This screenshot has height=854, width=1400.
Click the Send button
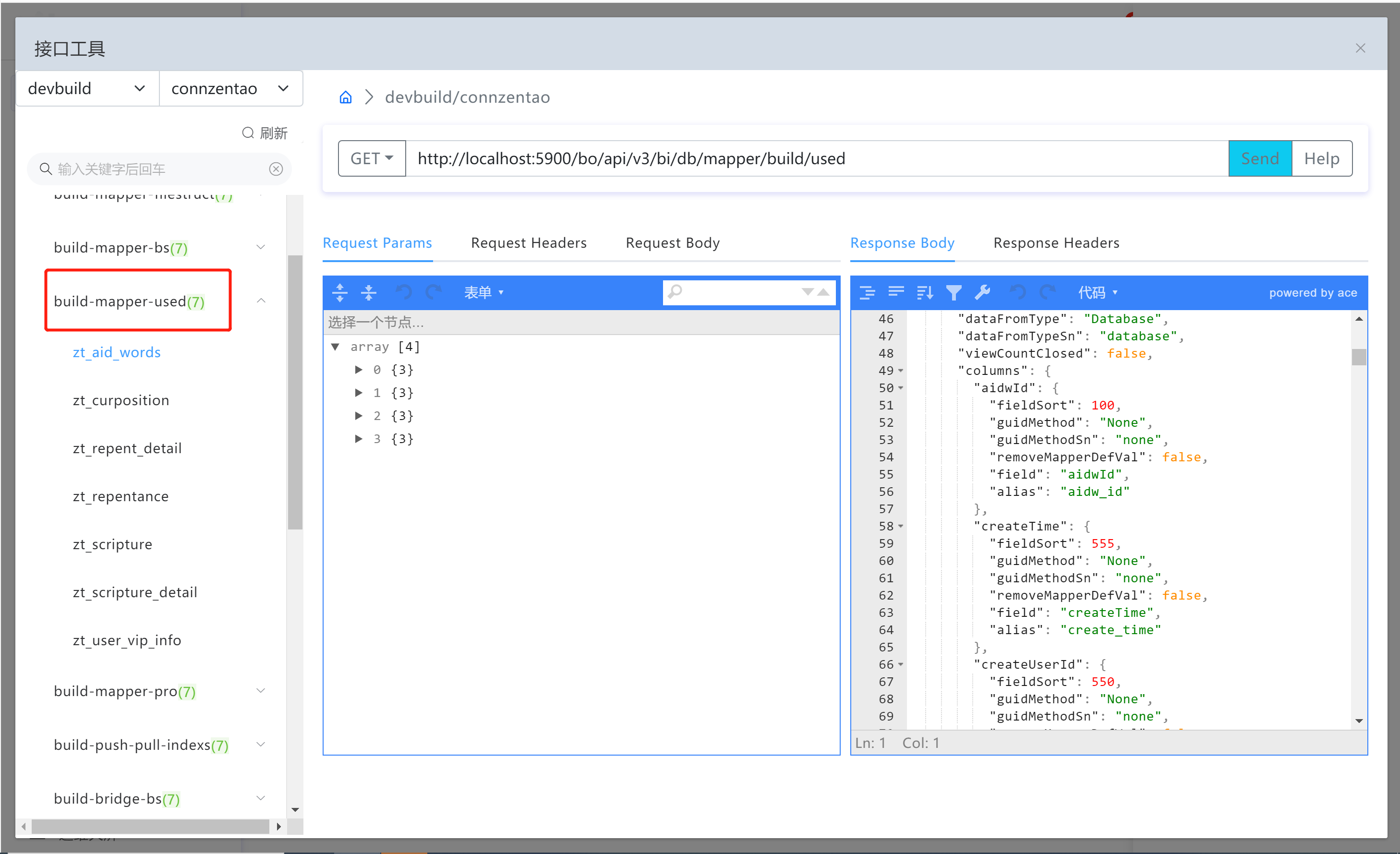[1260, 158]
